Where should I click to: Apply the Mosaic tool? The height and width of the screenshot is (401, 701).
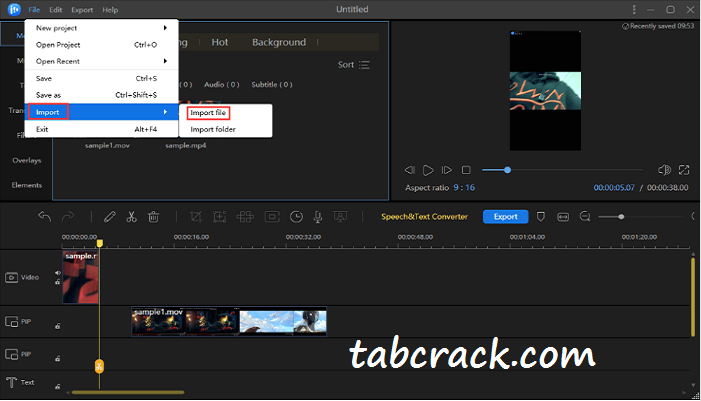(245, 217)
